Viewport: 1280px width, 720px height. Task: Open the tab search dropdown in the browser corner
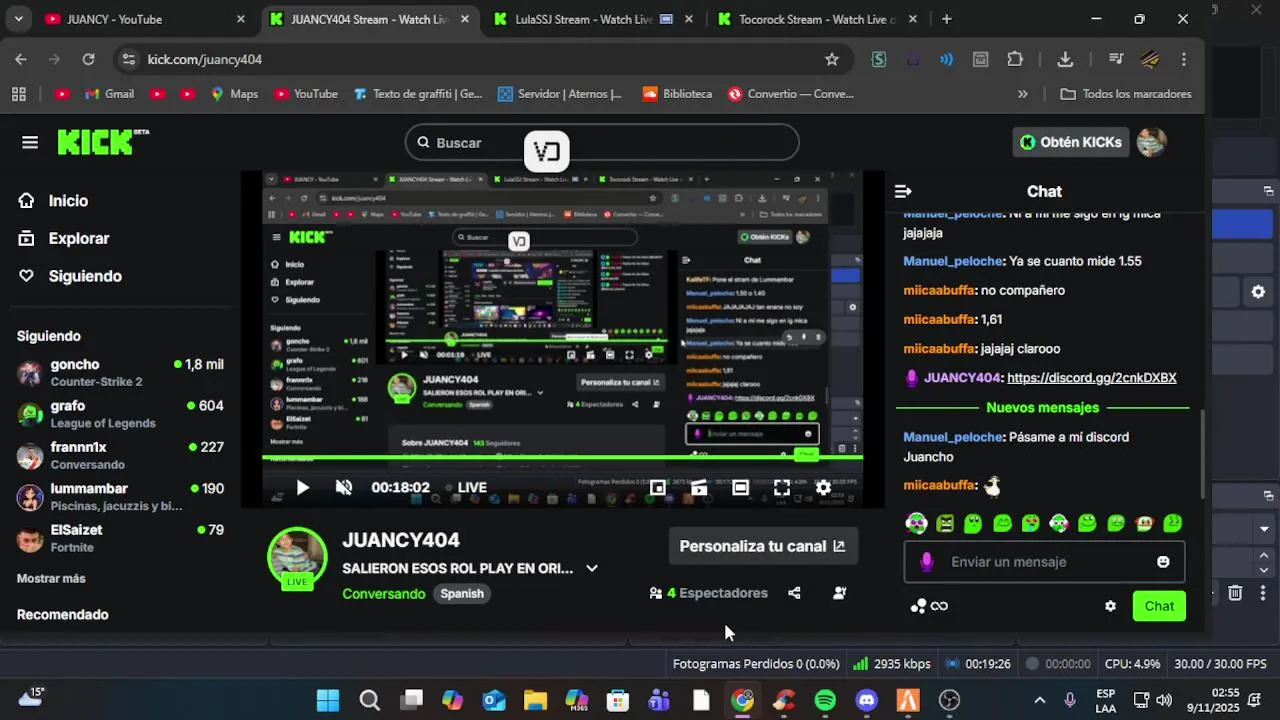(x=18, y=19)
